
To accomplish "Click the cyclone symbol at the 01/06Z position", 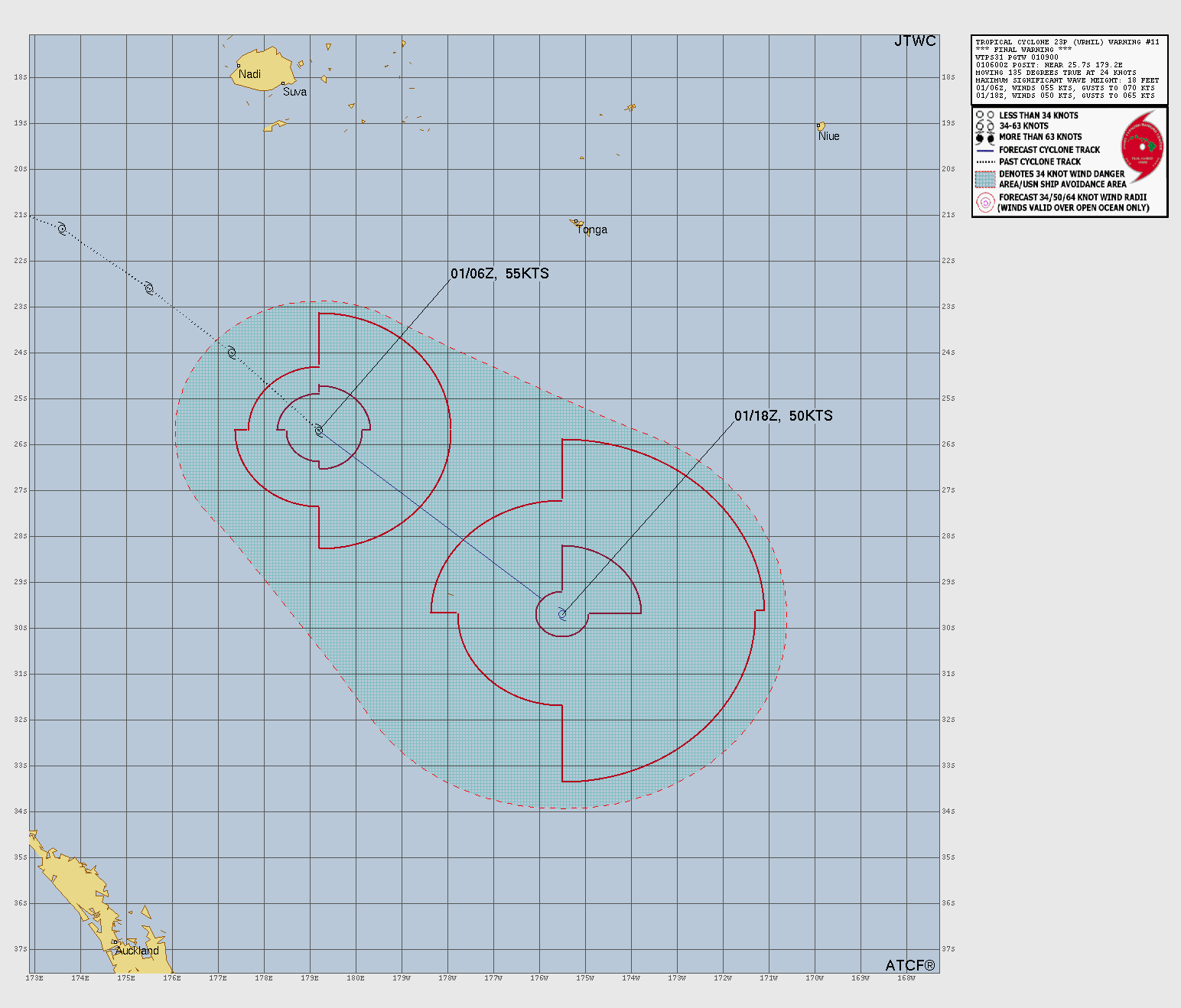I will pyautogui.click(x=319, y=431).
